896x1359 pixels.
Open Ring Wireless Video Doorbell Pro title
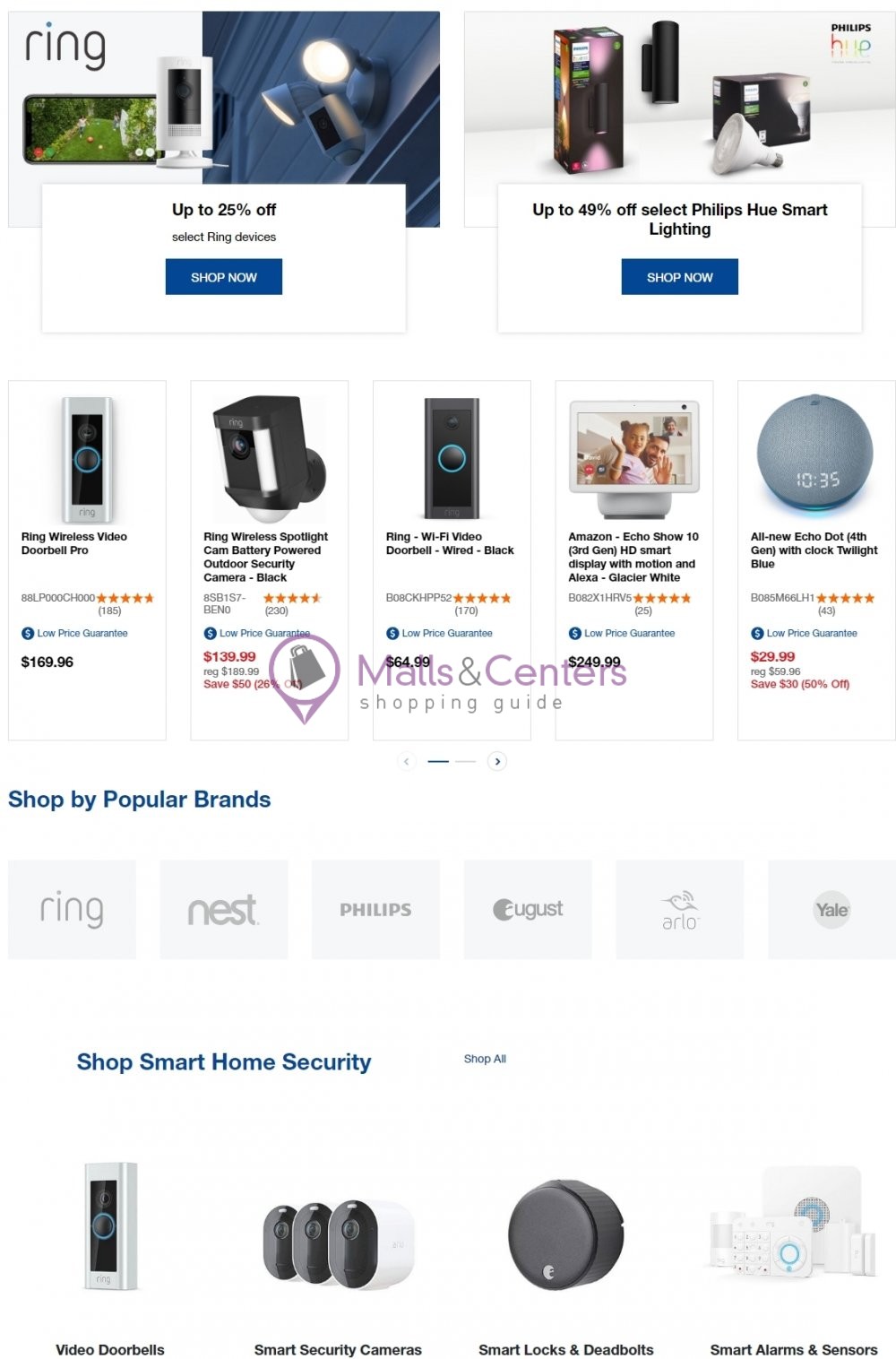74,543
